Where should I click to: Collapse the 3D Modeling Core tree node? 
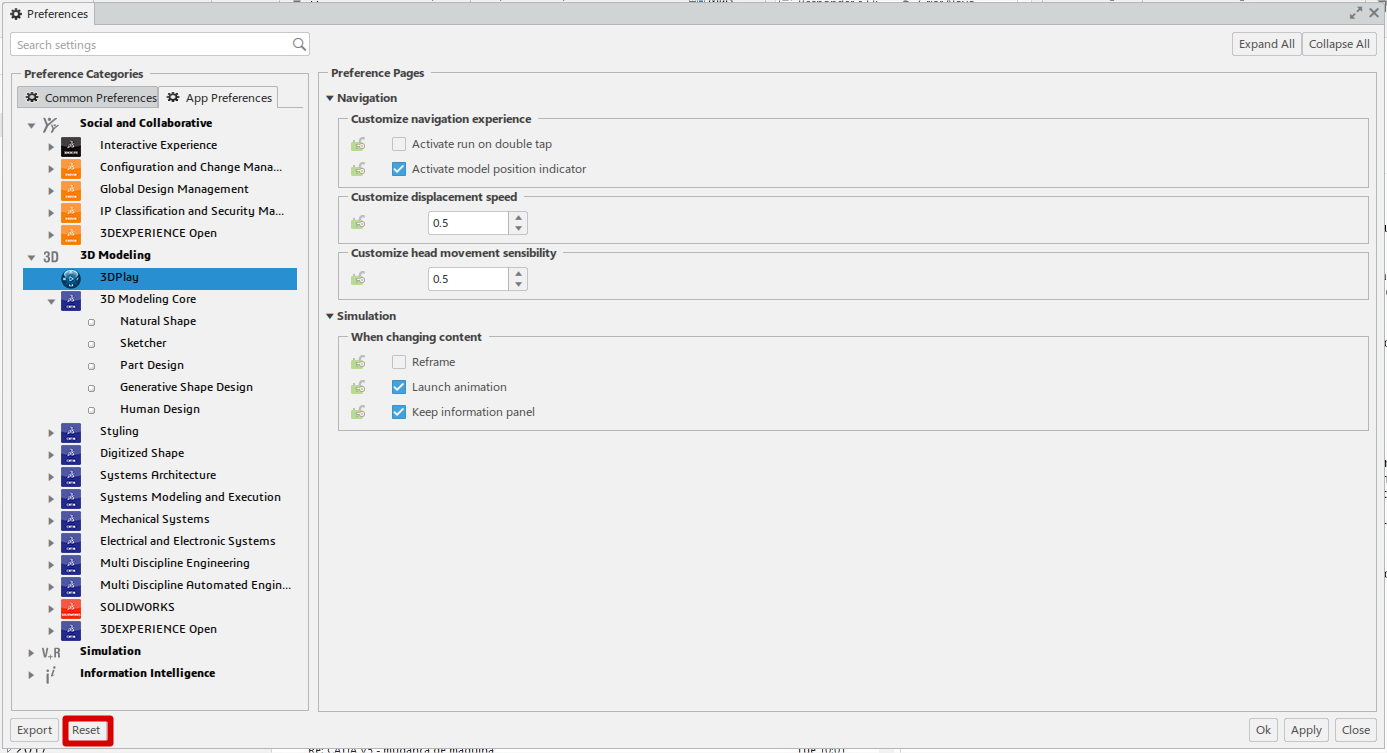click(51, 300)
